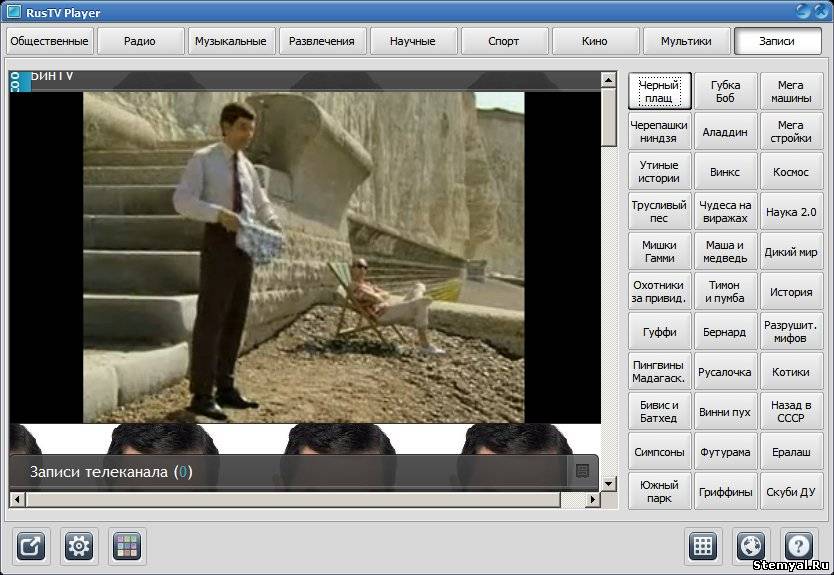Image resolution: width=834 pixels, height=575 pixels.
Task: Play Винни пух channel
Action: click(725, 412)
